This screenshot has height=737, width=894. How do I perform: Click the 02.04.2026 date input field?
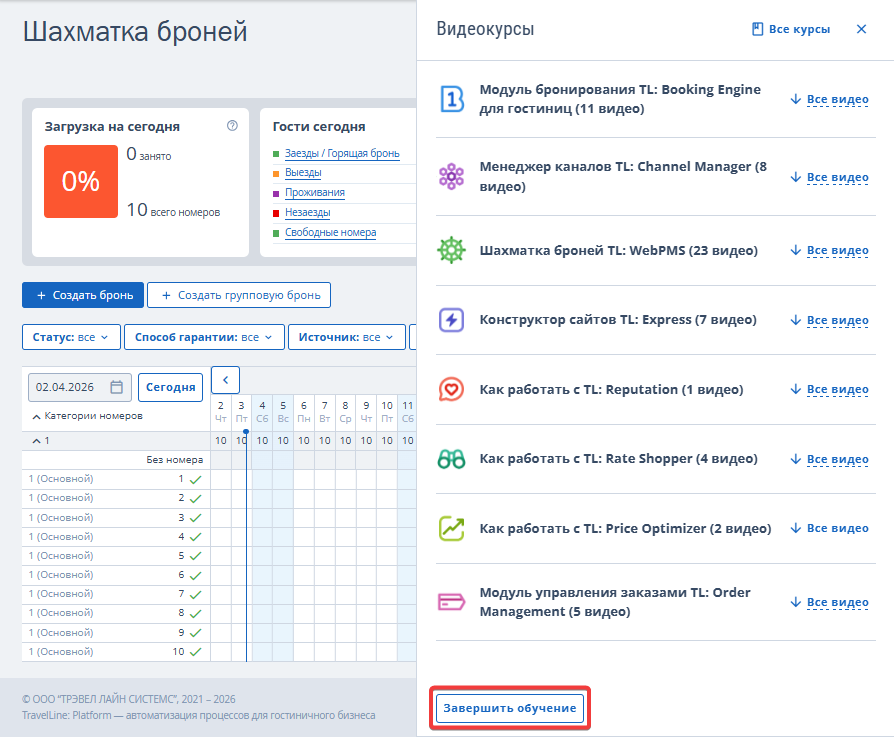[68, 387]
